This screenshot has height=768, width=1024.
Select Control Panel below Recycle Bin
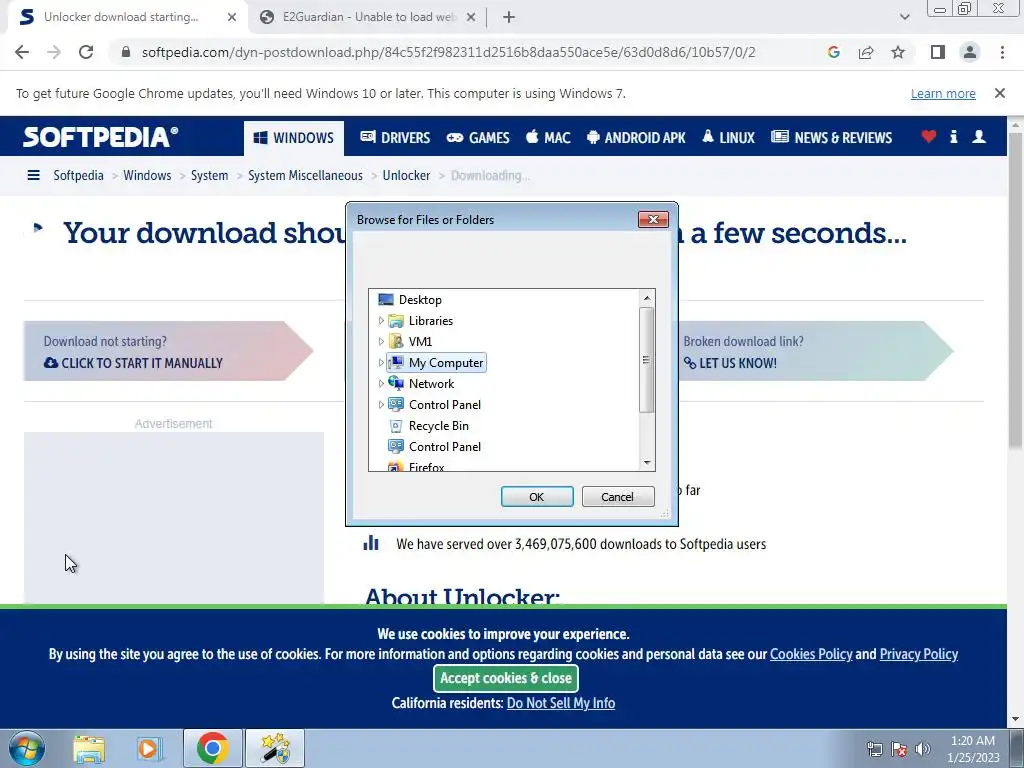click(444, 447)
